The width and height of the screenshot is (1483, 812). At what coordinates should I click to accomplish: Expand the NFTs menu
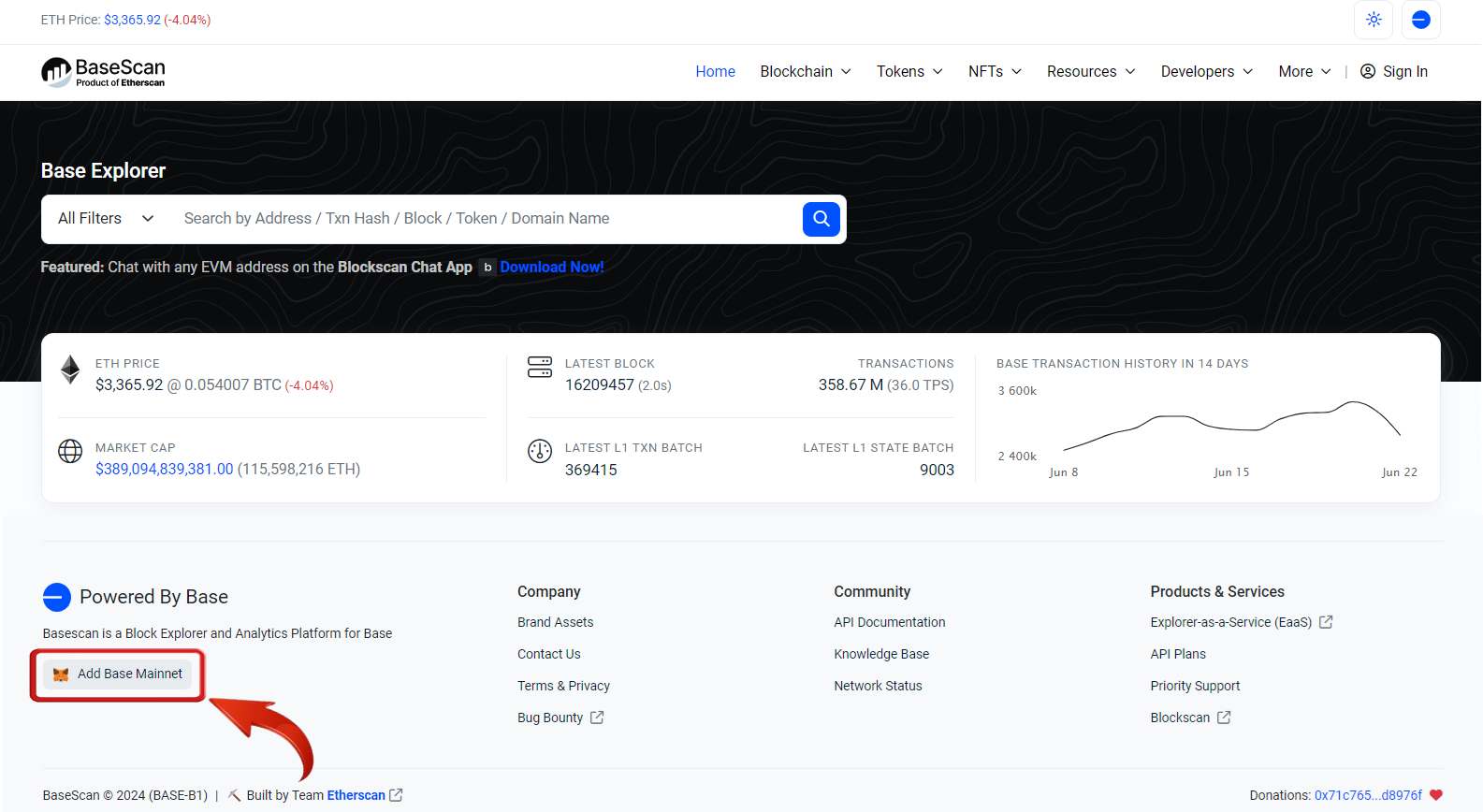click(x=995, y=71)
